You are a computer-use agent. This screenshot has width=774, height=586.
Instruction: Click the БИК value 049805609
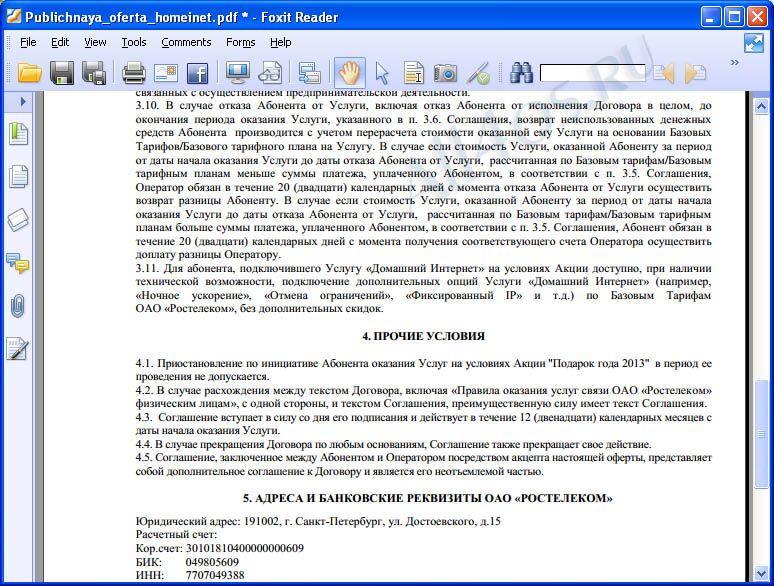click(212, 562)
